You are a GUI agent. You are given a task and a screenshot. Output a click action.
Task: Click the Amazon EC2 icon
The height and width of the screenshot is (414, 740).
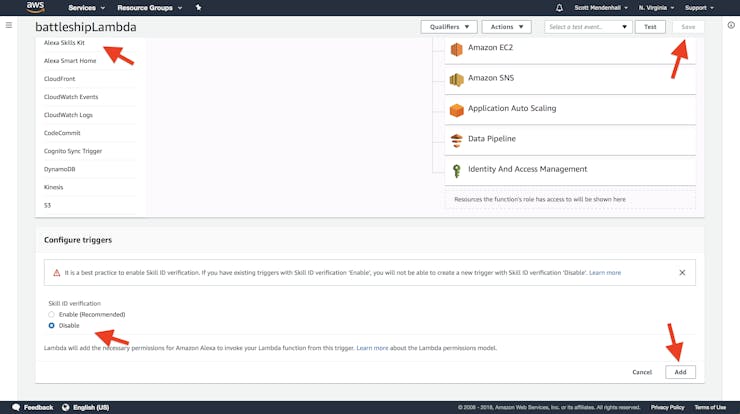click(x=456, y=49)
